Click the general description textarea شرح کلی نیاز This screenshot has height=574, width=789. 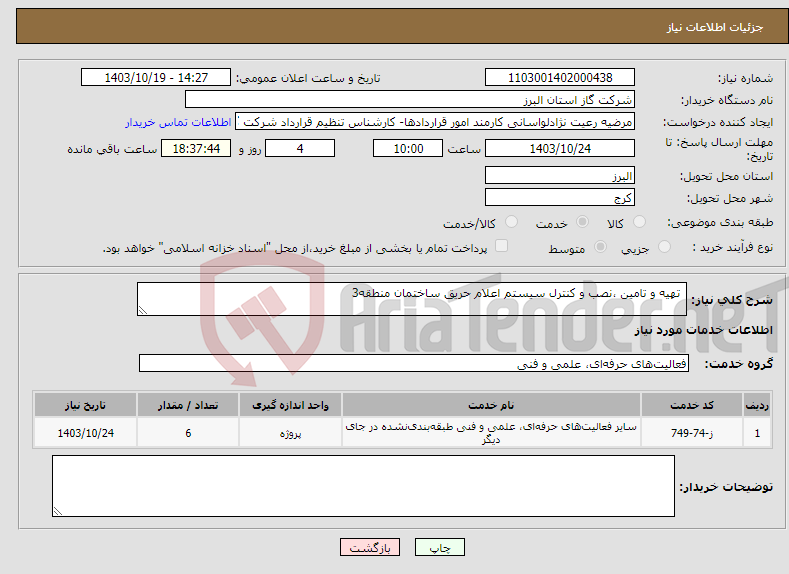412,299
